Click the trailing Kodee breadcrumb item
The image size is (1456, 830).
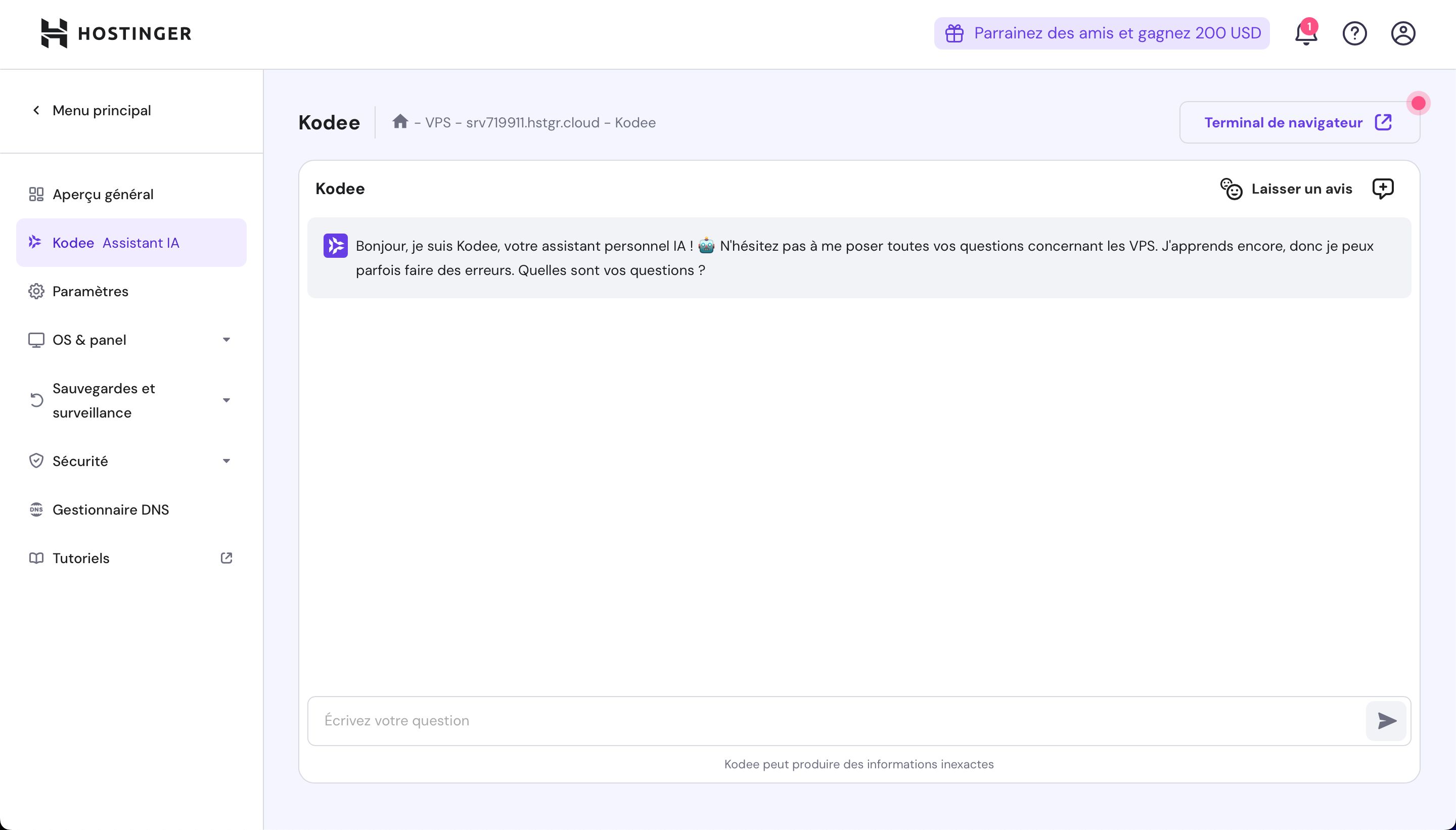635,122
